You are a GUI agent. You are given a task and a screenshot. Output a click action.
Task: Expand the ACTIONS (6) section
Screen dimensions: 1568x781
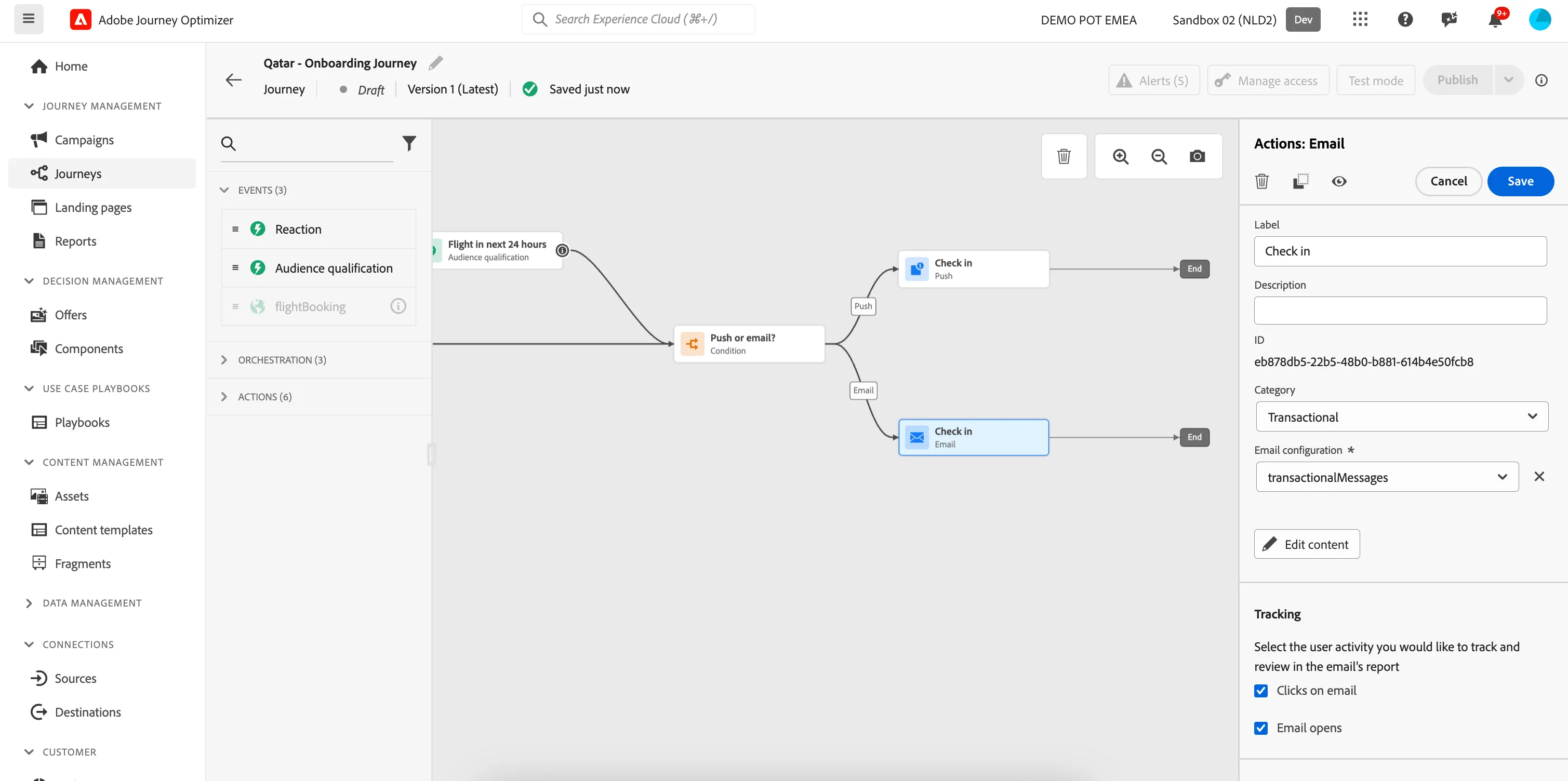318,397
